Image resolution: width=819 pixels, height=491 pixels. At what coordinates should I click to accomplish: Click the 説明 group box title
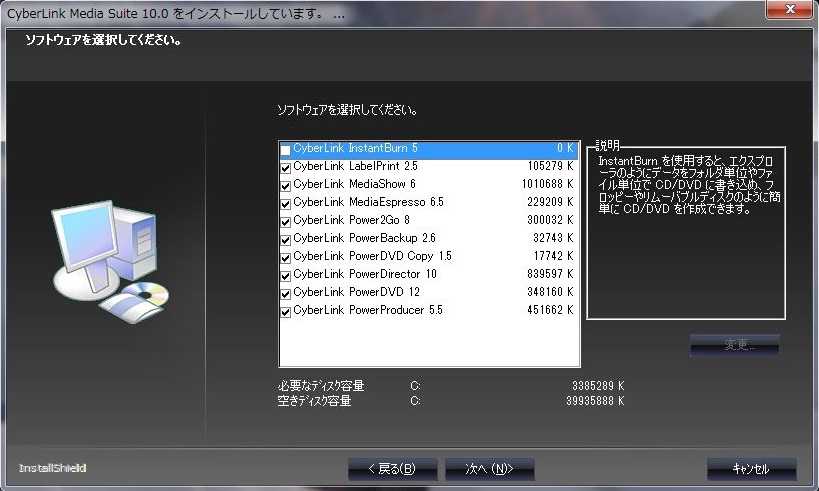coord(607,146)
